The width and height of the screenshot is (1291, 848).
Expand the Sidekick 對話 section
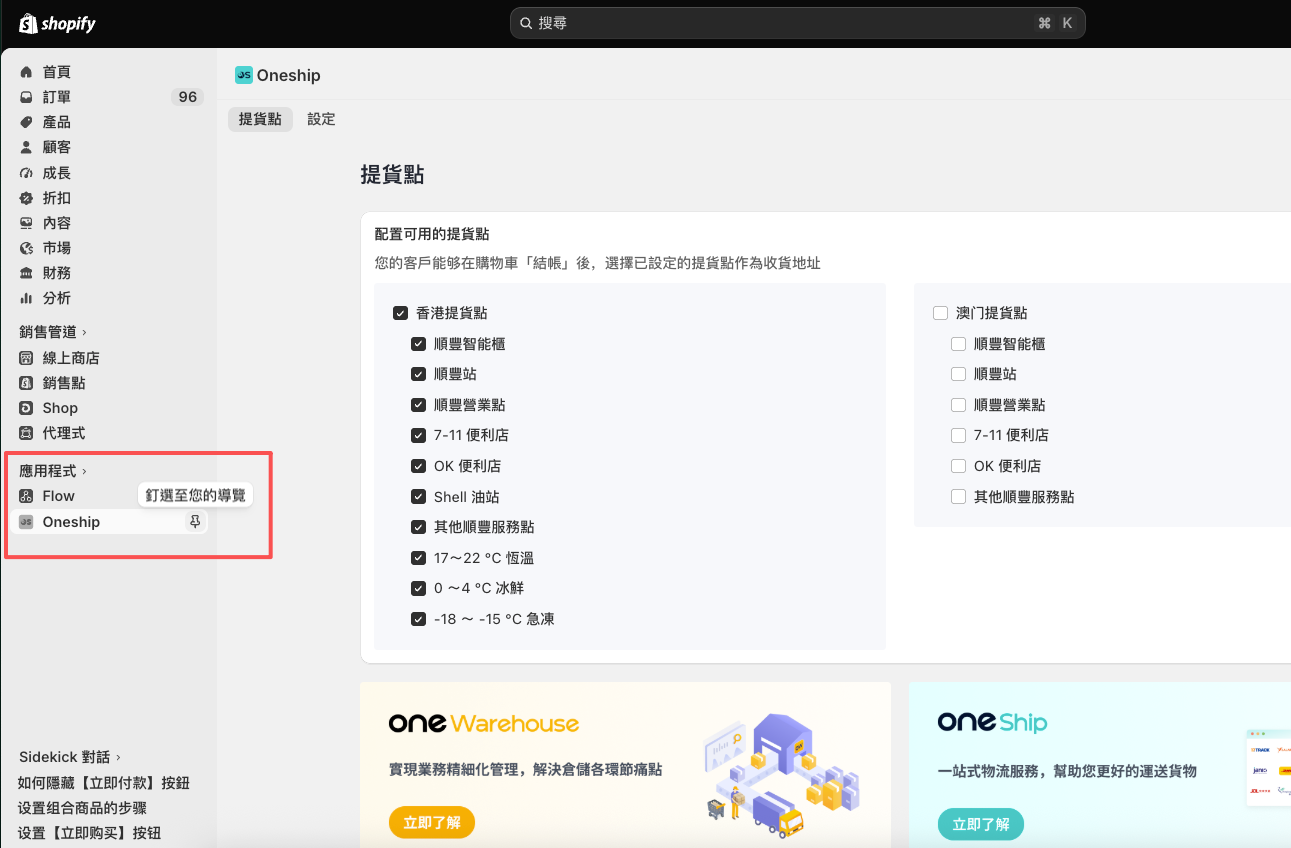tap(70, 757)
